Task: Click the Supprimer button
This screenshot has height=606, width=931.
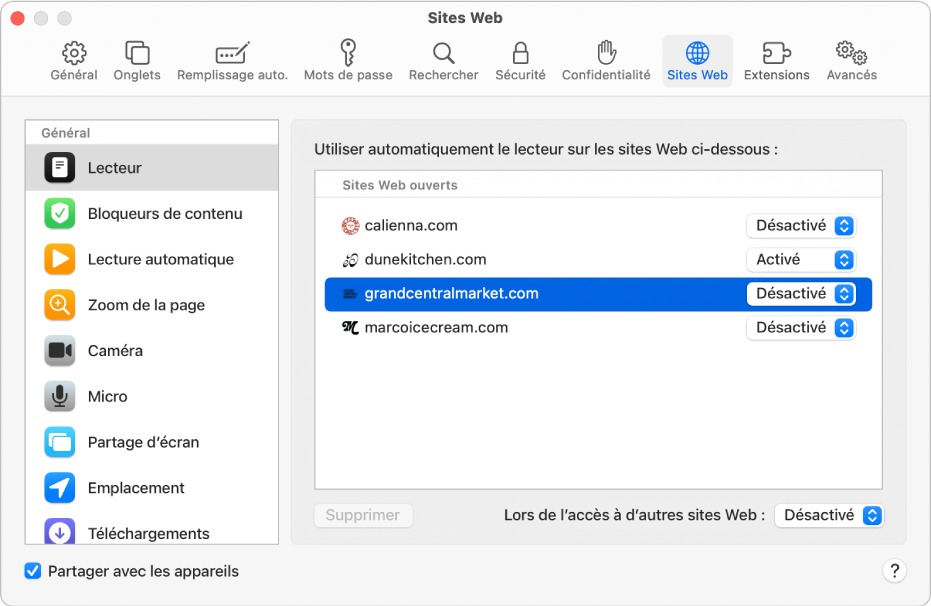Action: [363, 515]
